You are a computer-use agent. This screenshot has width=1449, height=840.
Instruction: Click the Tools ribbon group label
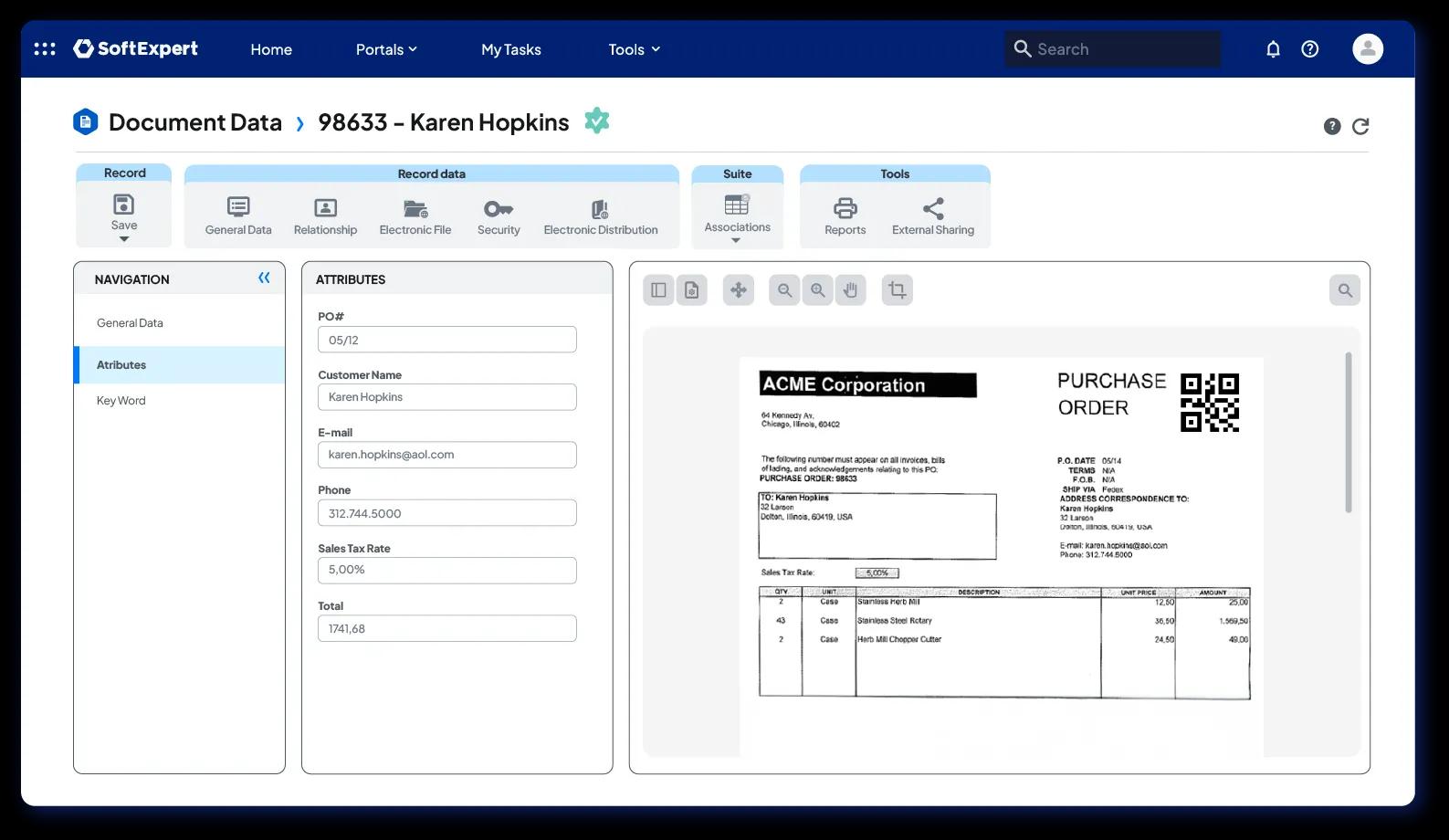pos(895,173)
